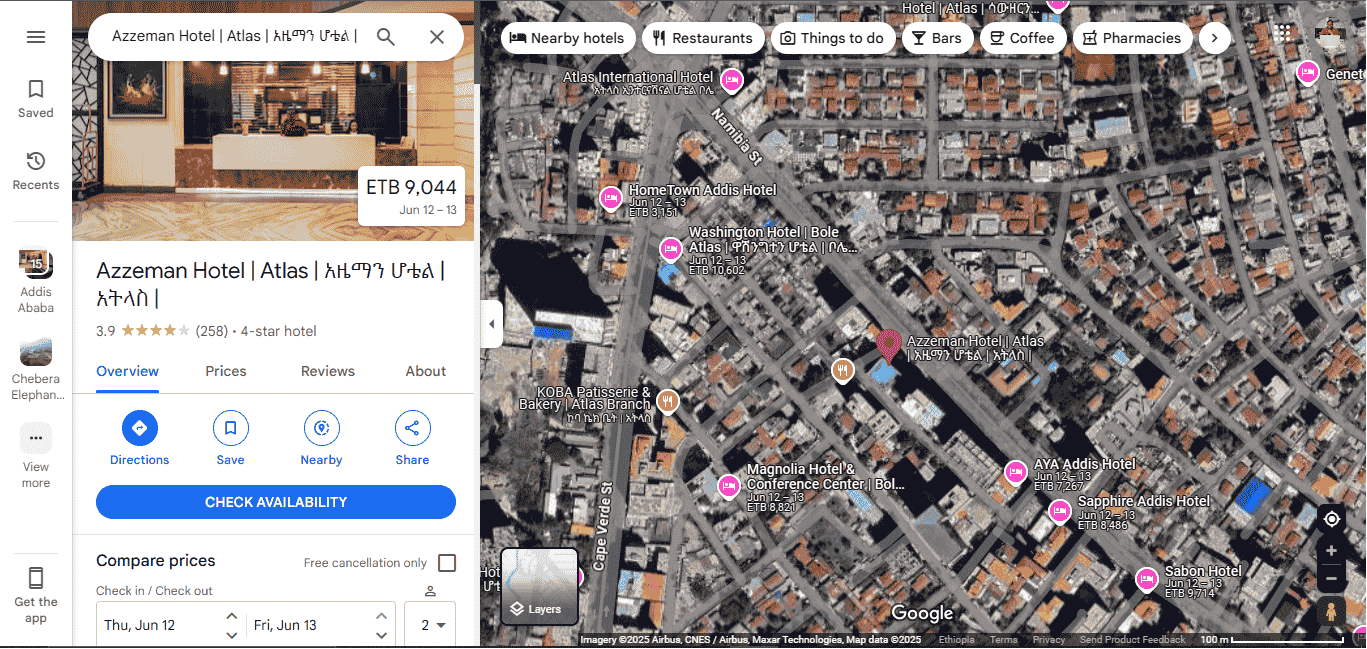Open Terms link in footer
1367x649 pixels.
(1004, 640)
